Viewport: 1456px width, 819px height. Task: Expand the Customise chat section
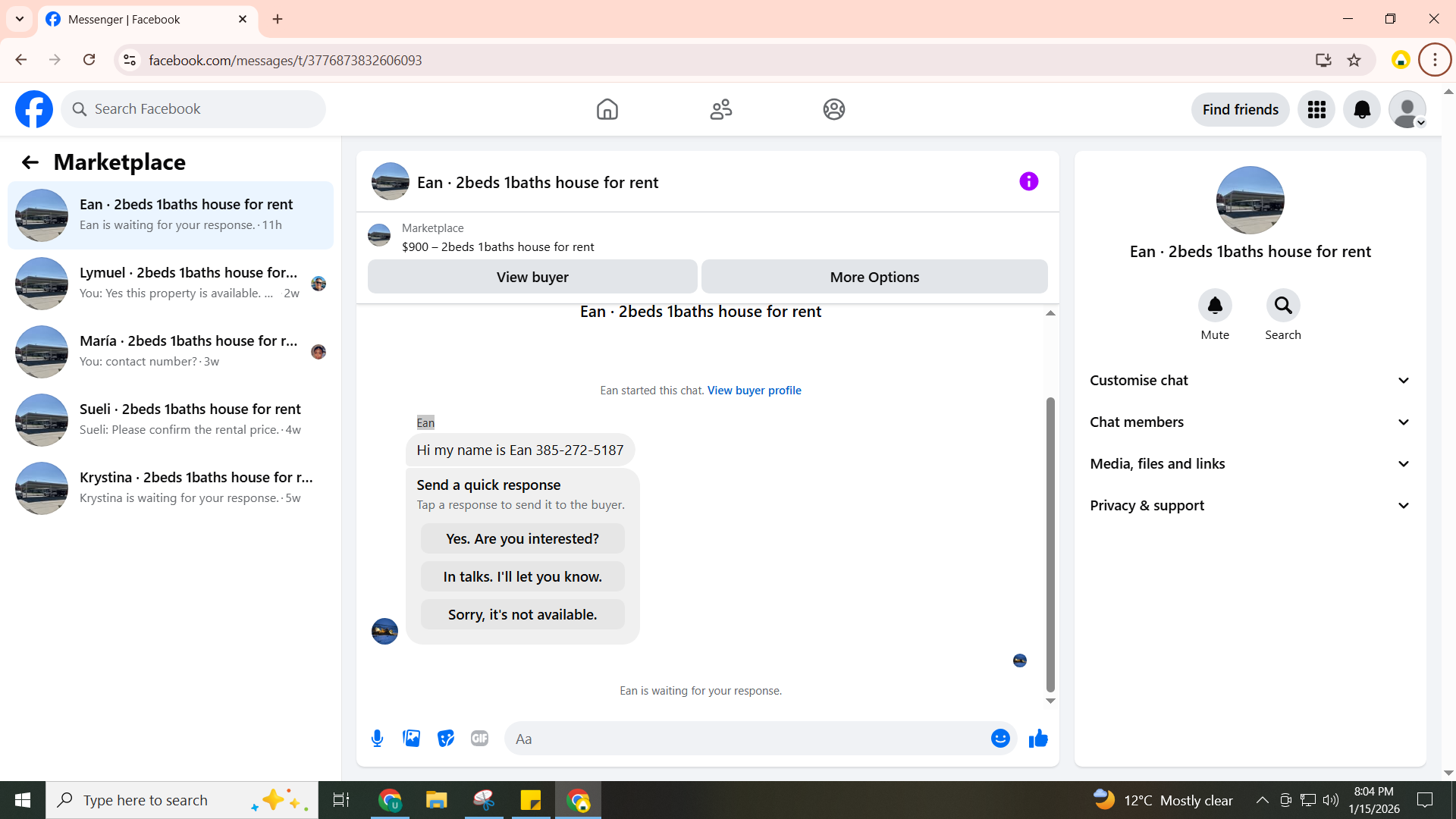click(x=1250, y=381)
